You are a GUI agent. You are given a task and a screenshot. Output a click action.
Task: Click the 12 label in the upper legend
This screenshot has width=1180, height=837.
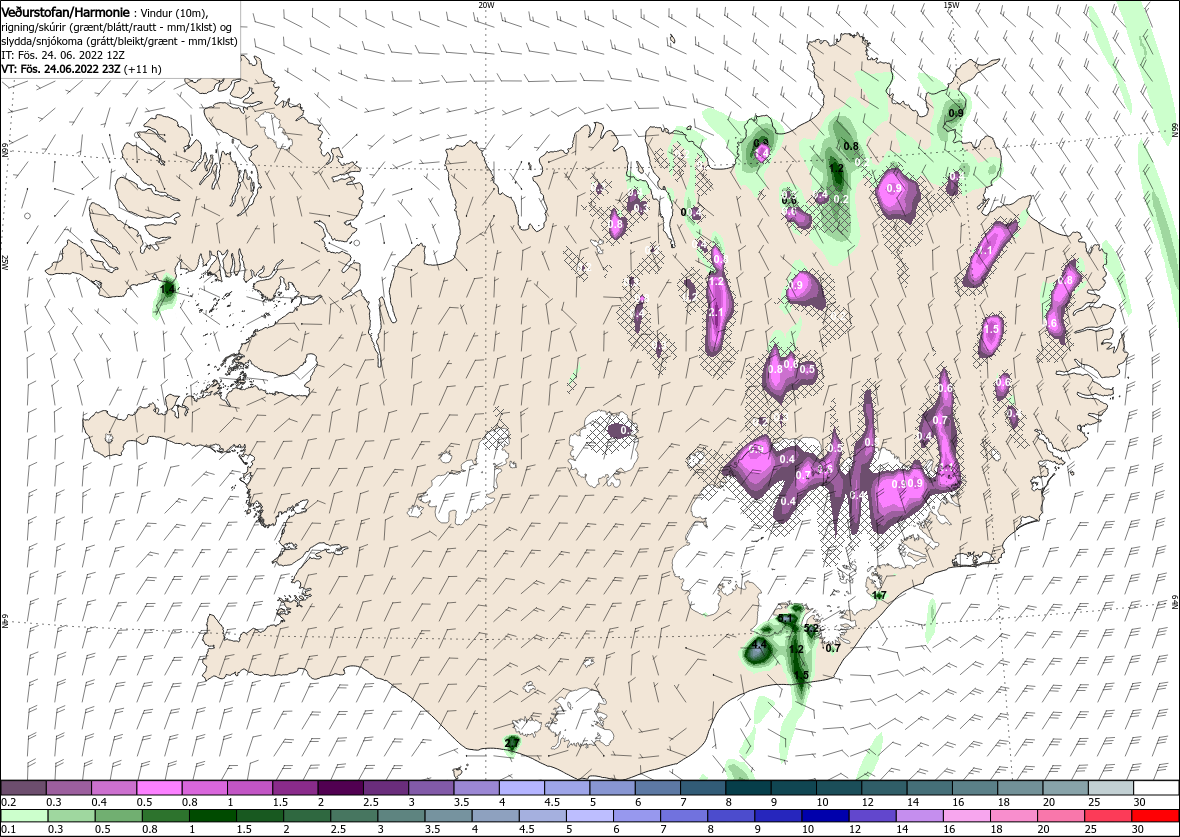tap(868, 802)
